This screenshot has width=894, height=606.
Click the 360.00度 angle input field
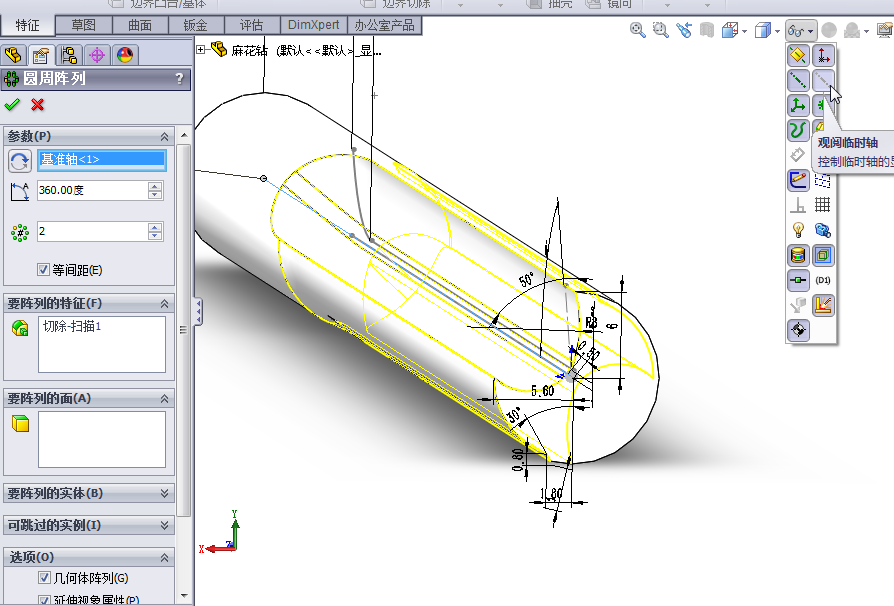[91, 190]
